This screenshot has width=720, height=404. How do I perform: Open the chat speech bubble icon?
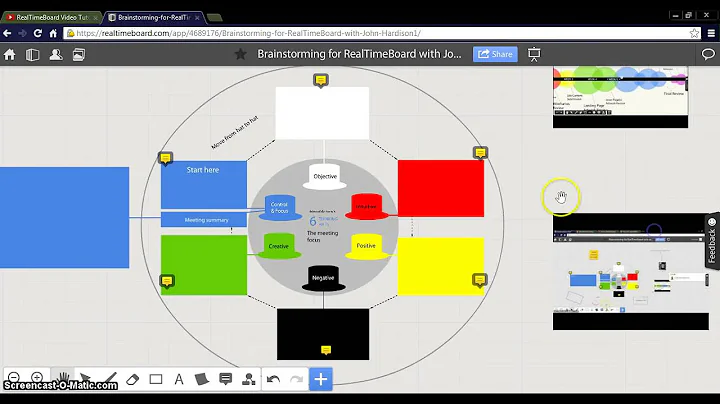point(708,54)
